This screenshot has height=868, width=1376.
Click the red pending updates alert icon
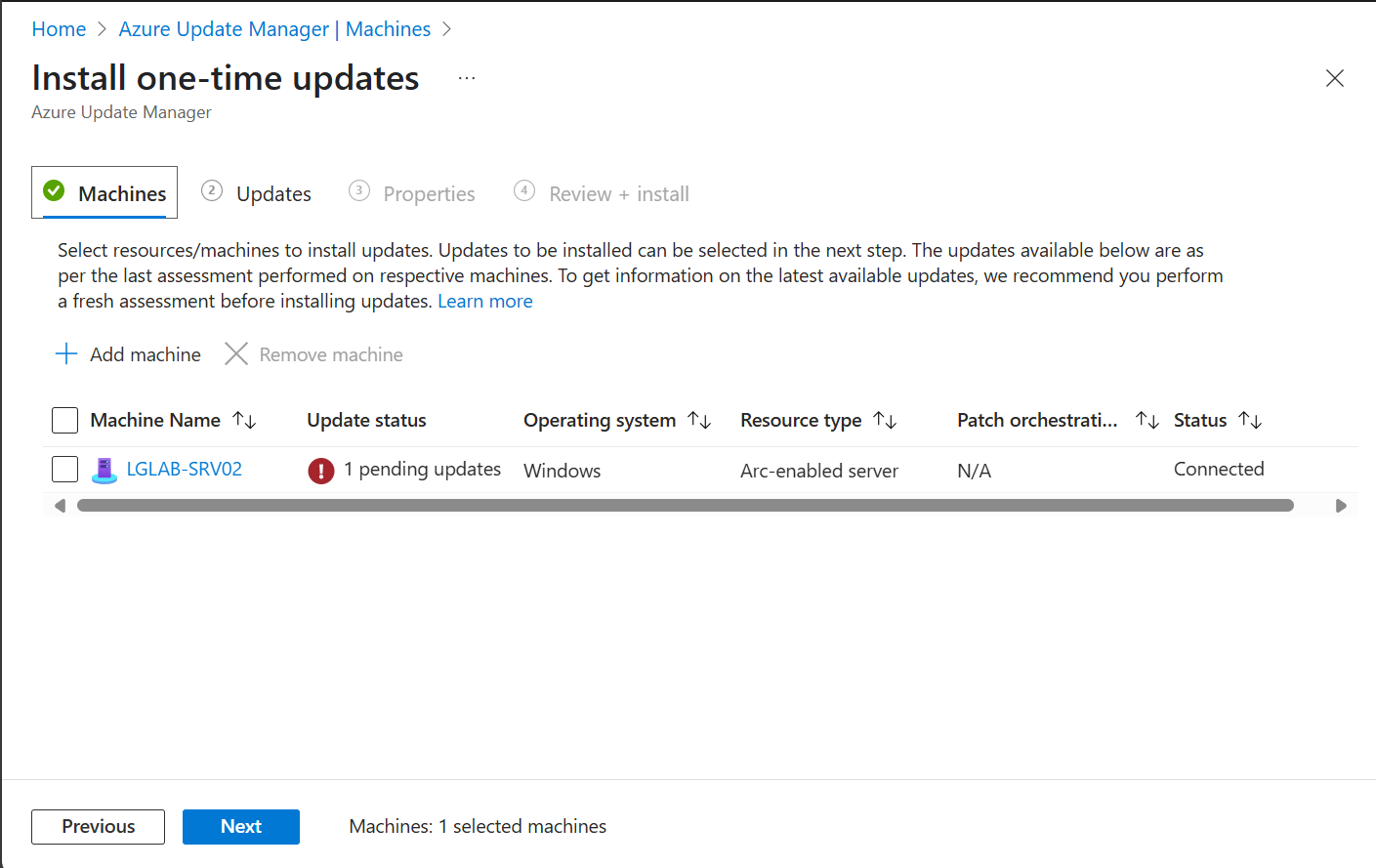point(321,471)
